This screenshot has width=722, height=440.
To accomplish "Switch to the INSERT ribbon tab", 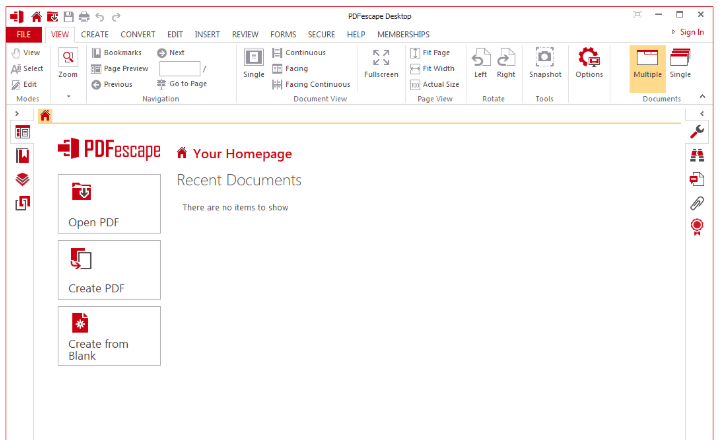I will click(x=207, y=35).
